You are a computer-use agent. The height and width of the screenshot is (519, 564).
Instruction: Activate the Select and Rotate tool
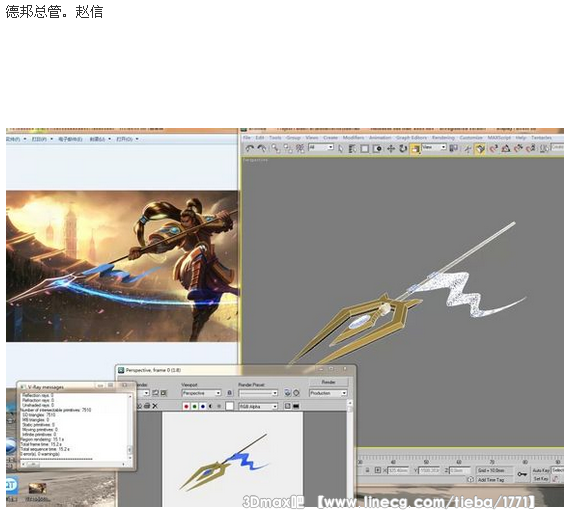click(x=403, y=149)
